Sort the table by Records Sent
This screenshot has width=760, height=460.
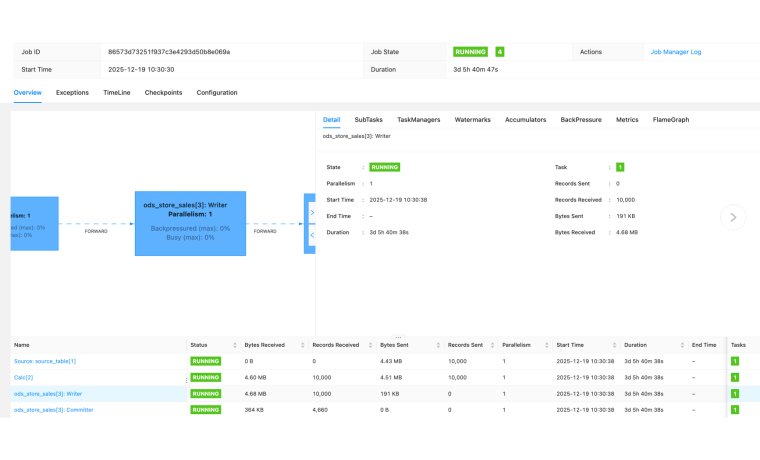click(x=493, y=345)
